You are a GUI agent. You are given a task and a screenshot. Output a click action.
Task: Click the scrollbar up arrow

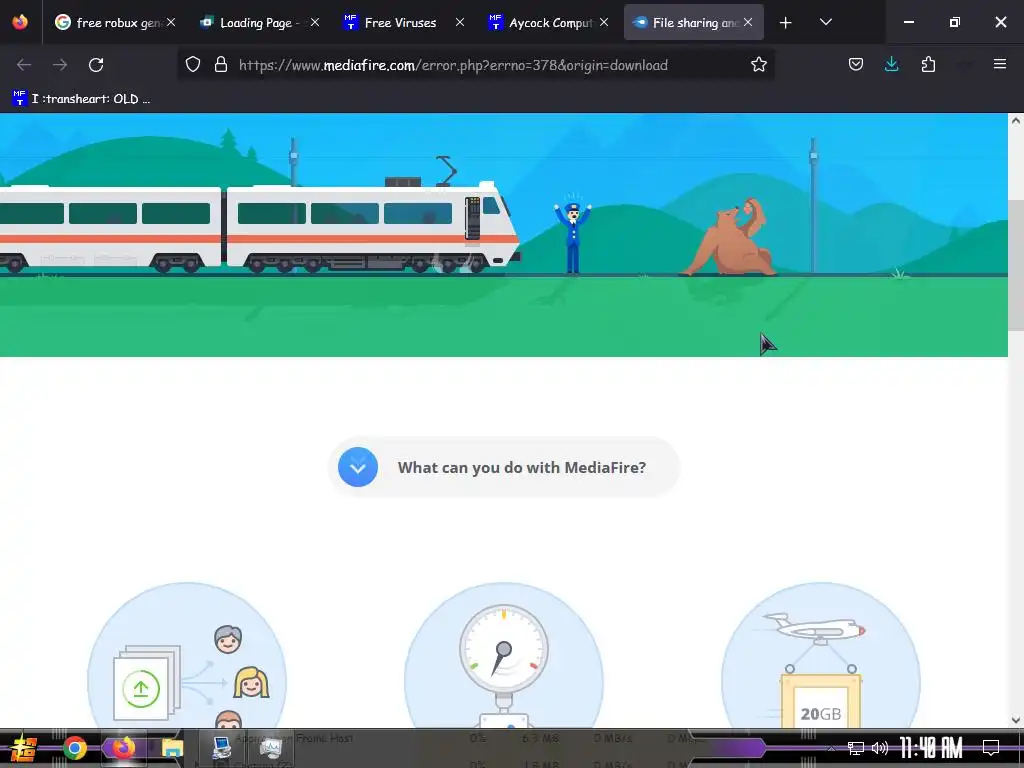pyautogui.click(x=1016, y=120)
